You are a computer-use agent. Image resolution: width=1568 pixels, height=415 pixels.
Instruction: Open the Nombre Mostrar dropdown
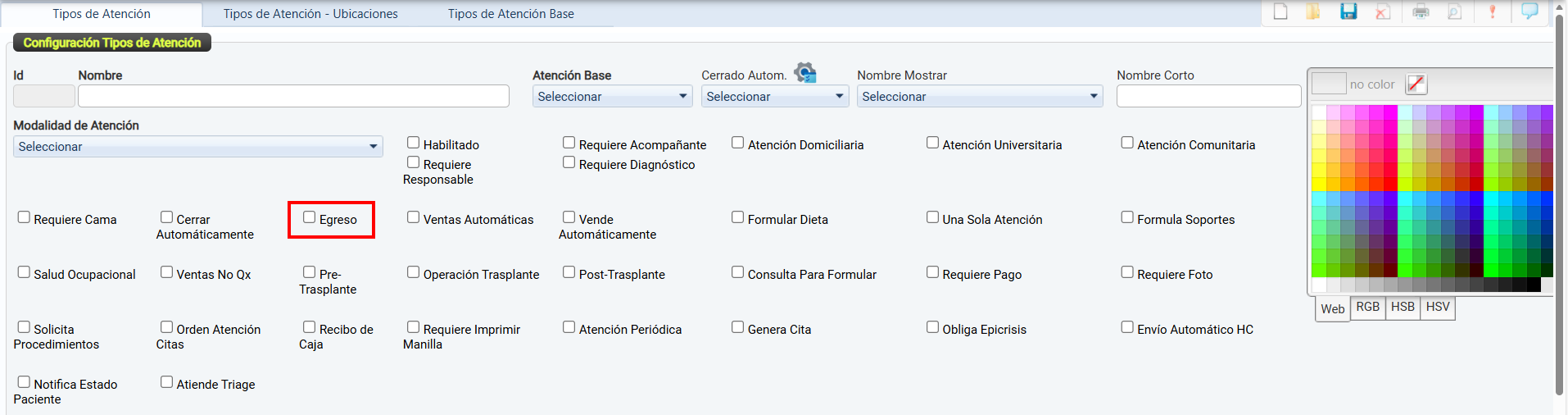click(980, 97)
